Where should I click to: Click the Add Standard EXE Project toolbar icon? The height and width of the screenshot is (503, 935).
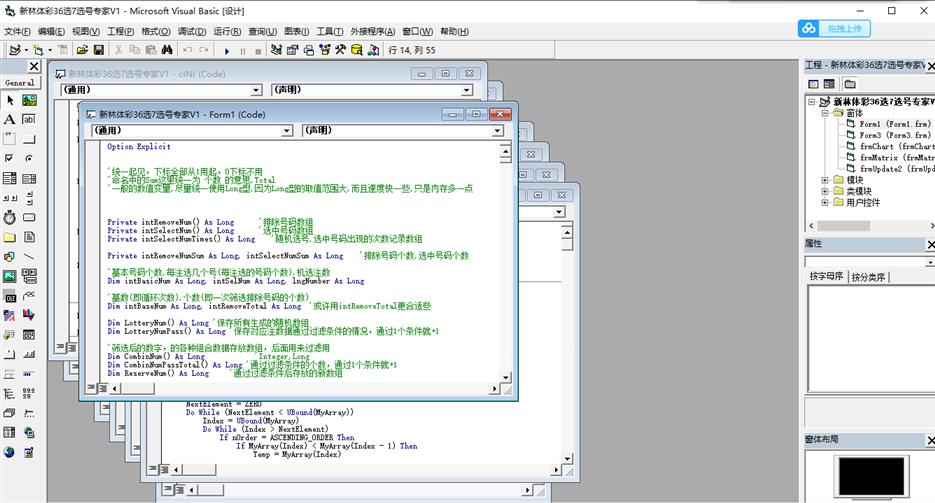click(x=15, y=50)
